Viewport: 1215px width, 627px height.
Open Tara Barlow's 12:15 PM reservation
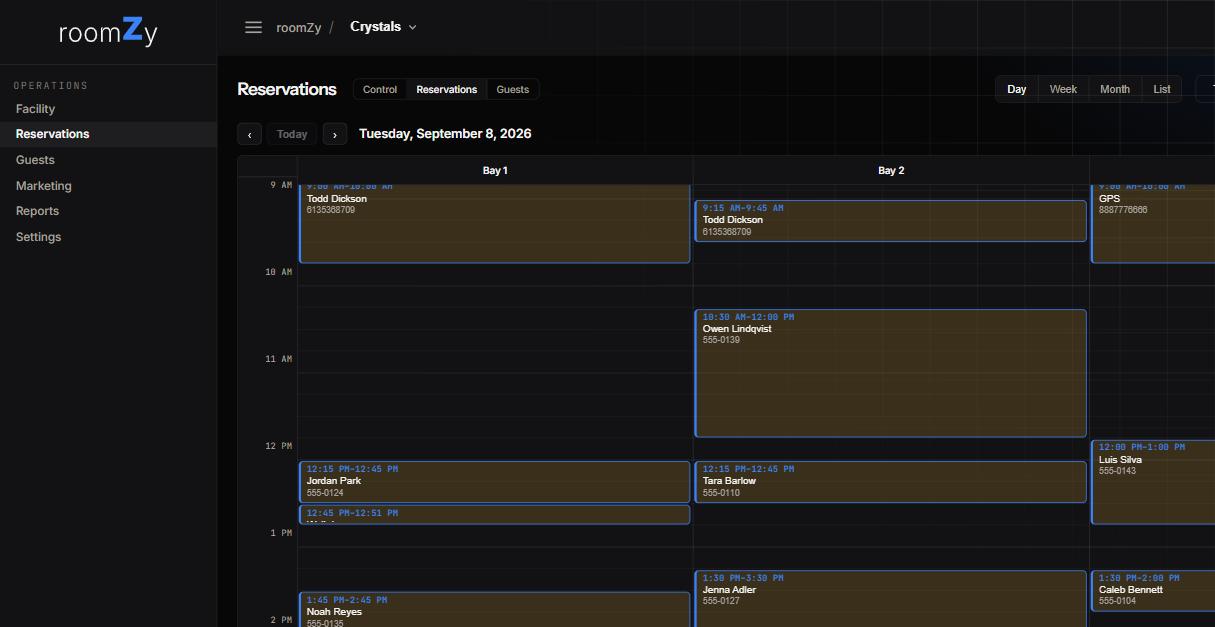891,482
